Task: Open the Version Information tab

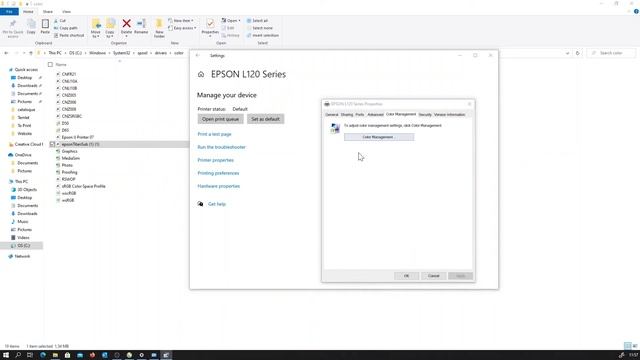Action: coord(449,115)
